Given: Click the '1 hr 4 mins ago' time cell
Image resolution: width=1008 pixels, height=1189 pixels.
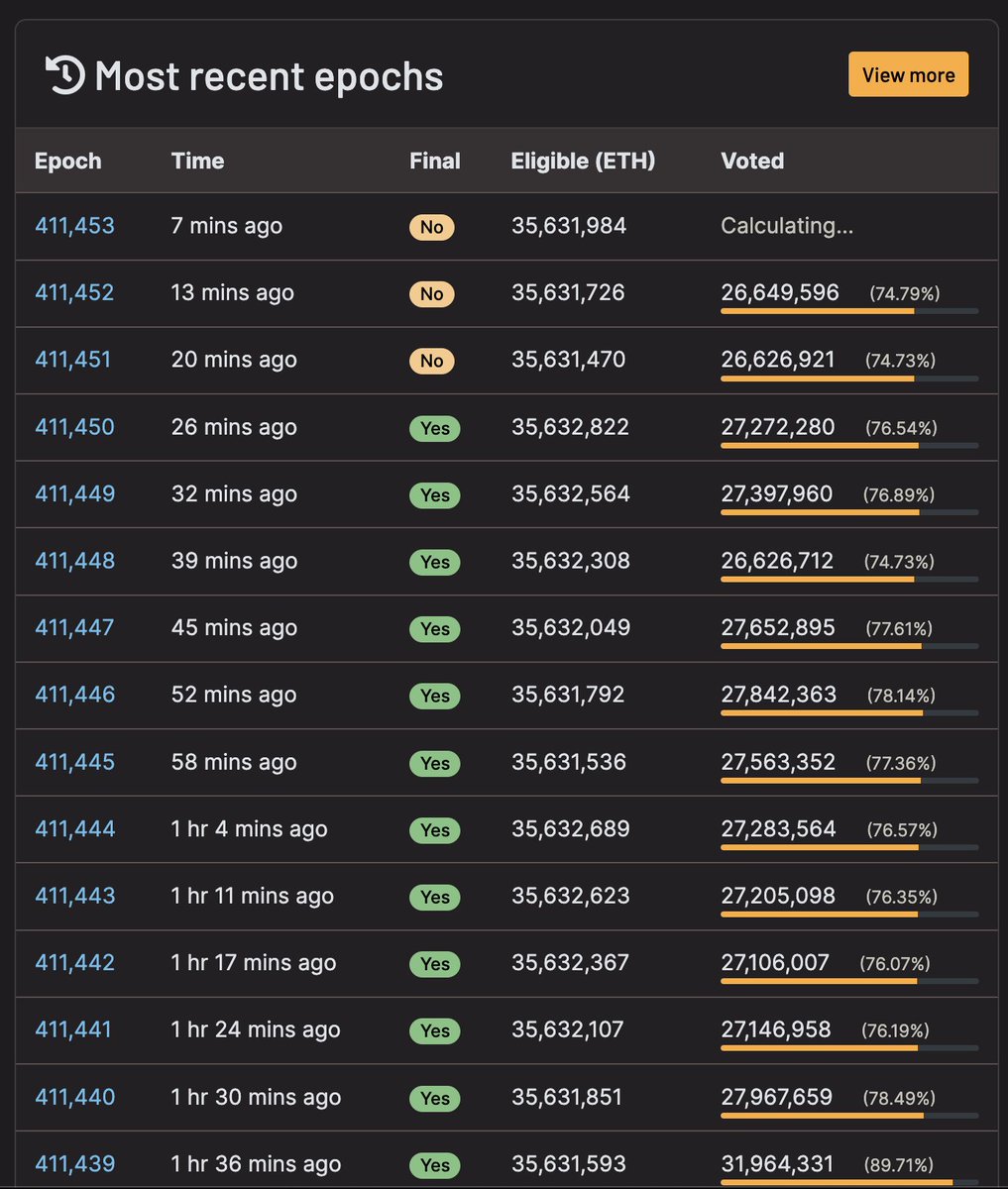Looking at the screenshot, I should point(250,829).
